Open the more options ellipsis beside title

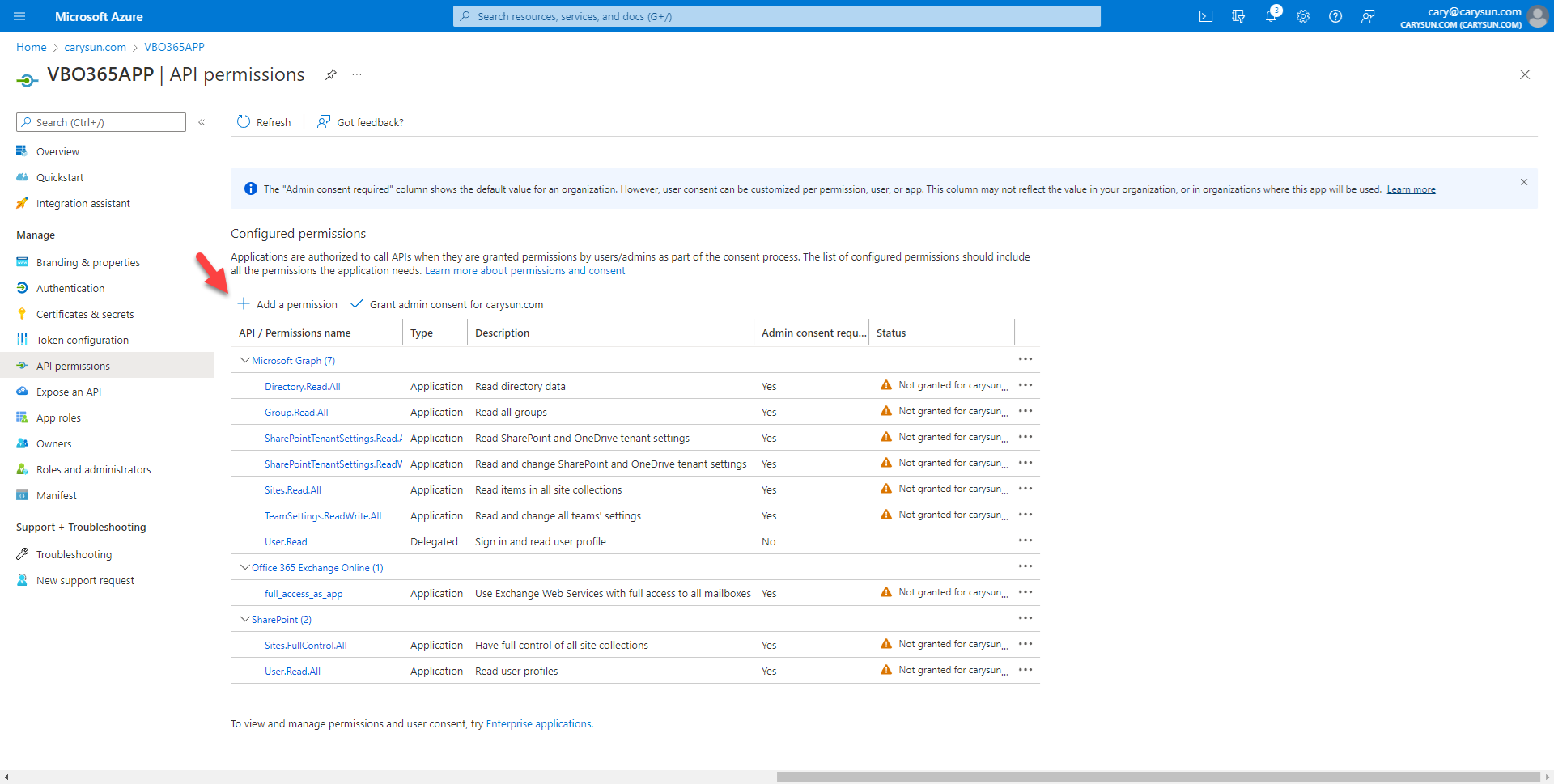[x=357, y=74]
